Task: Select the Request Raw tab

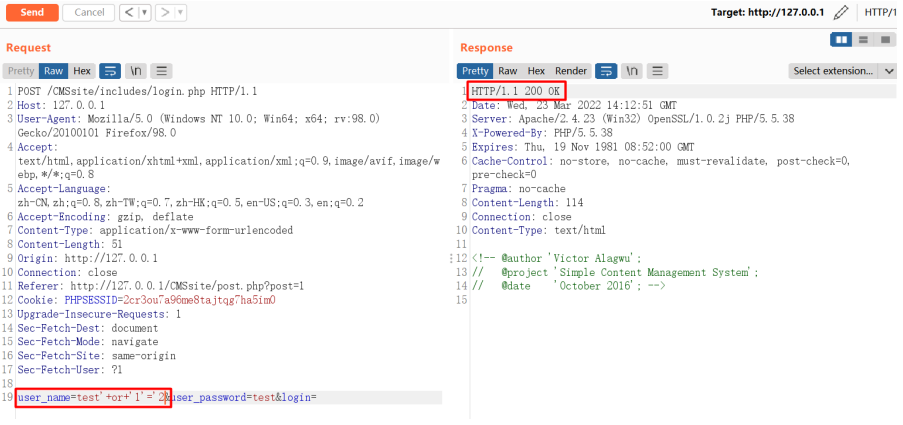Action: point(54,71)
